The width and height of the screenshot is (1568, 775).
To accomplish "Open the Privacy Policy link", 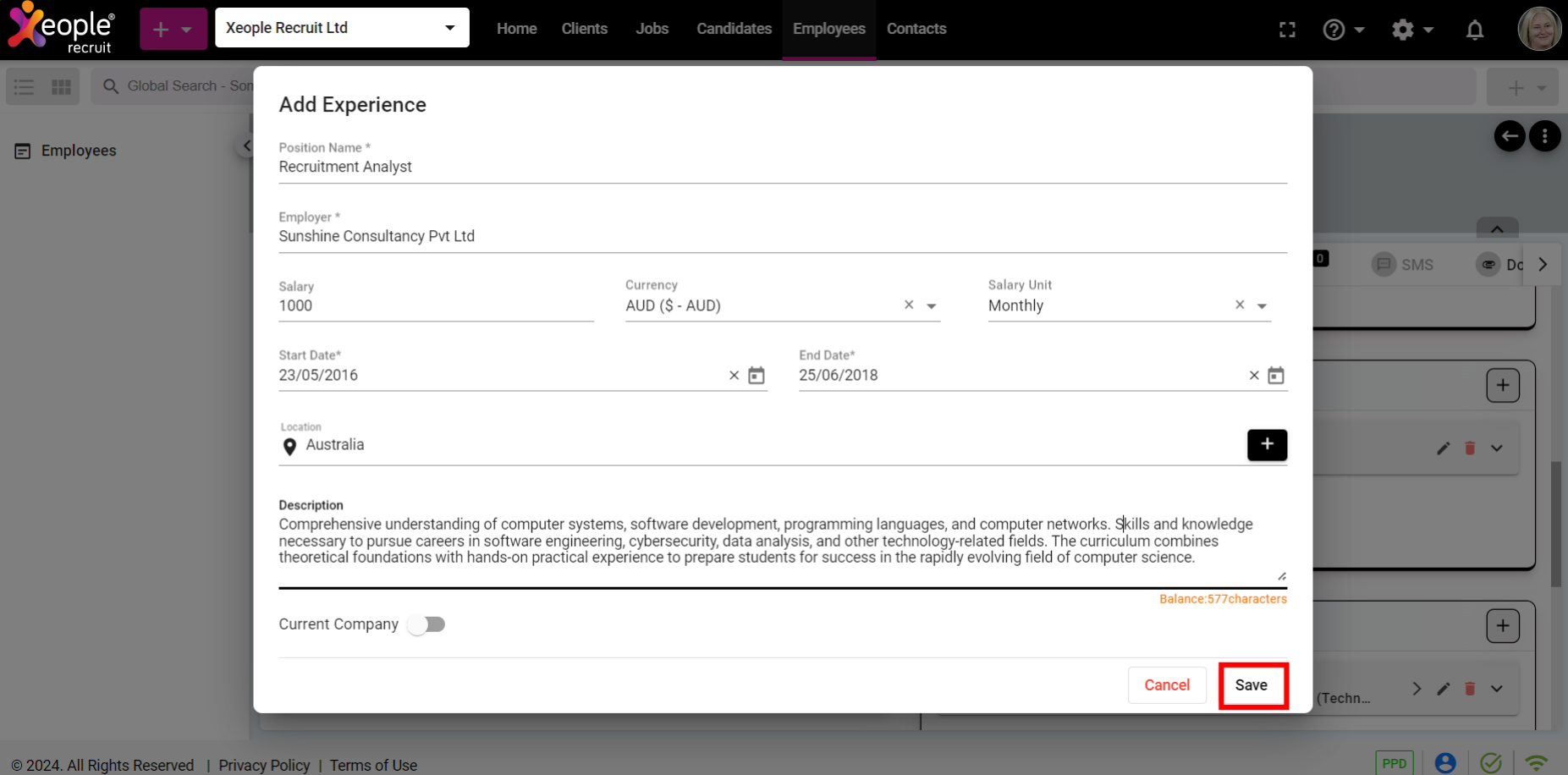I will tap(264, 765).
